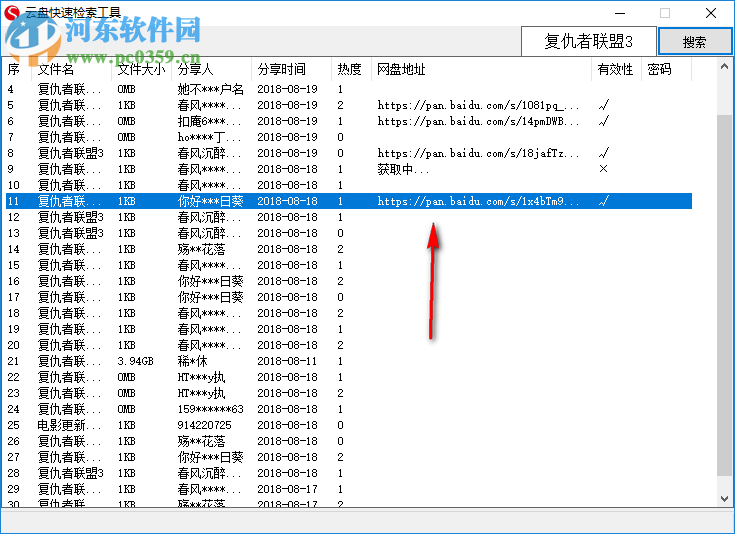Viewport: 735px width, 534px height.
Task: Select row 27 shared by 你好***日葵
Action: click(x=349, y=457)
